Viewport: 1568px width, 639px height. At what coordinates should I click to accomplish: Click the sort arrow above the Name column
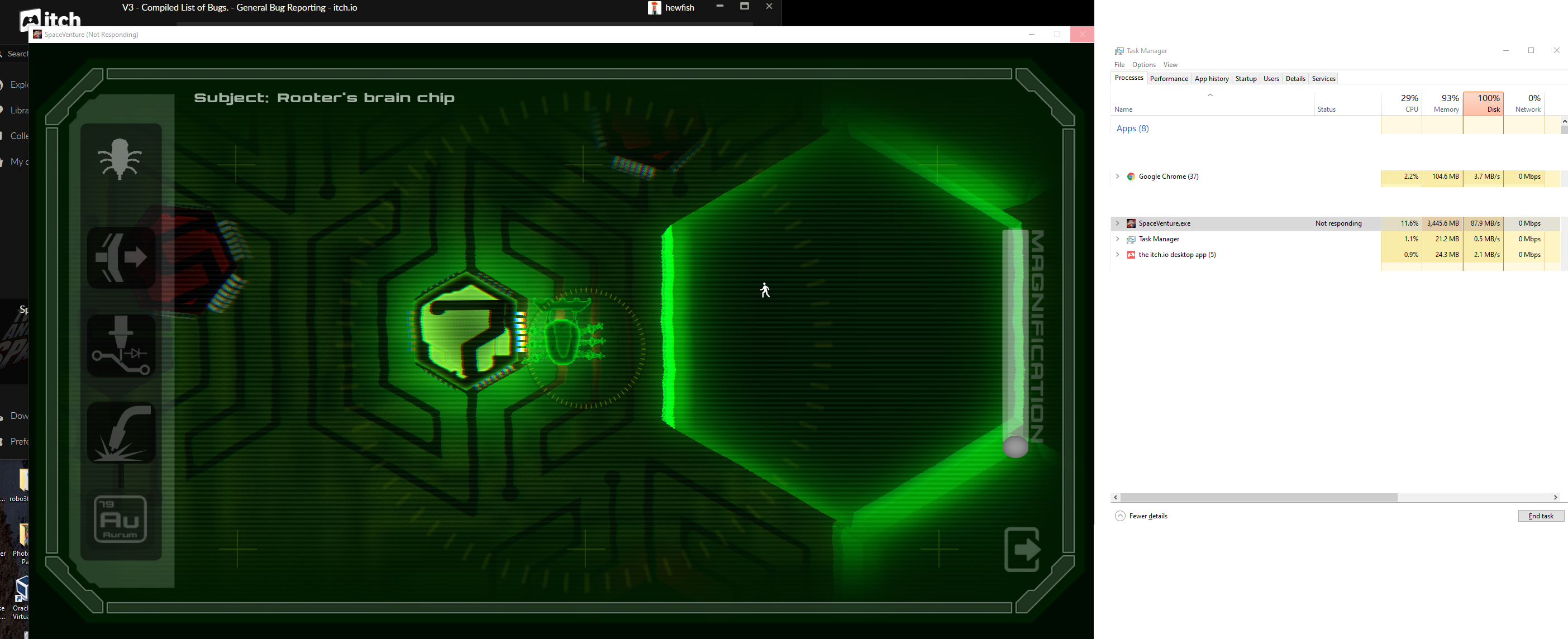pyautogui.click(x=1210, y=95)
